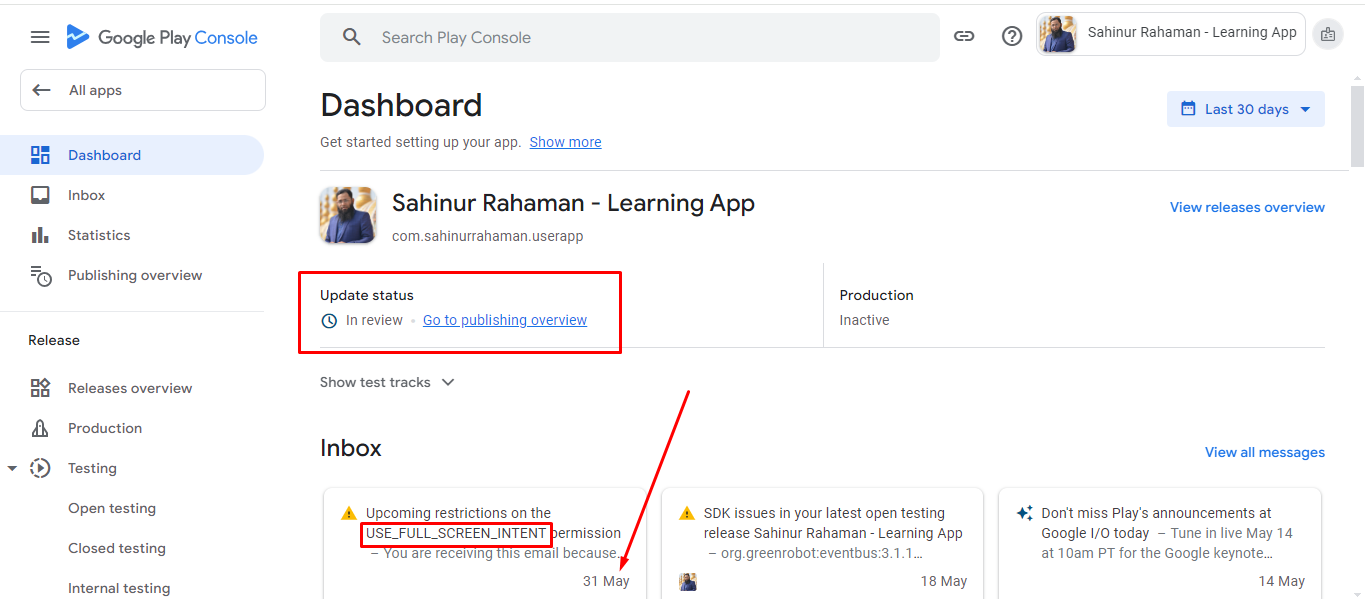Open the USE_FULL_SCREEN_INTENT restrictions message

[485, 544]
